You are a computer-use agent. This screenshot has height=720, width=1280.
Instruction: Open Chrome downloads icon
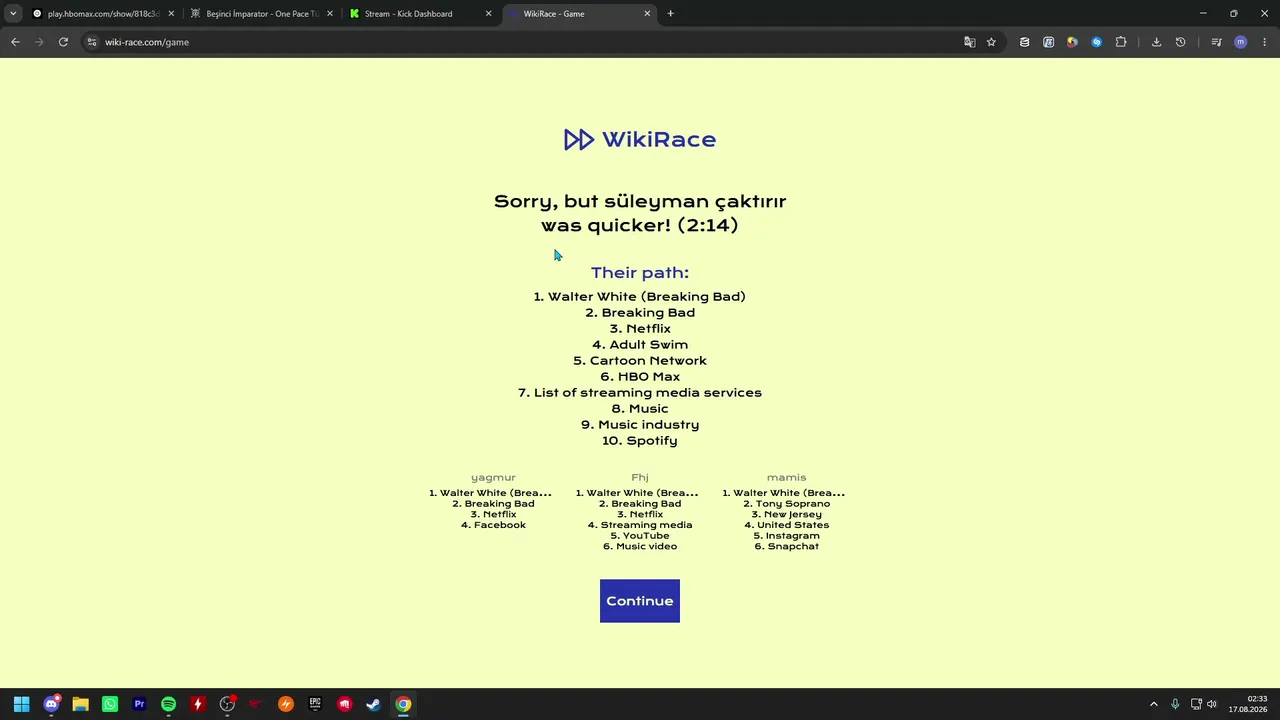point(1156,42)
